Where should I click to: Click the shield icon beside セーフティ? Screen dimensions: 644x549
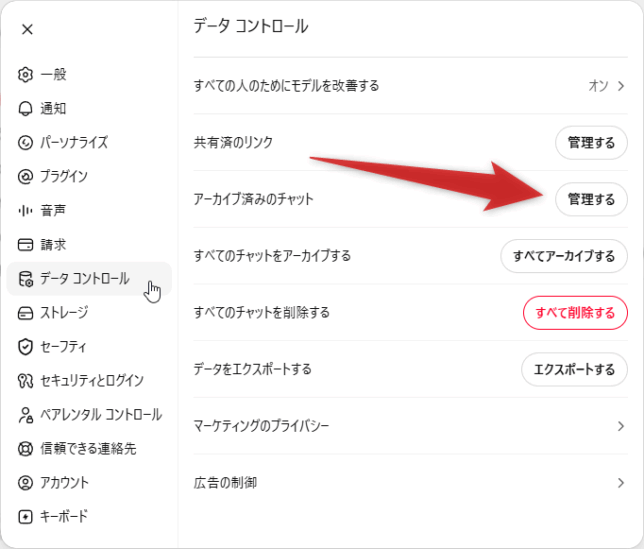click(25, 347)
